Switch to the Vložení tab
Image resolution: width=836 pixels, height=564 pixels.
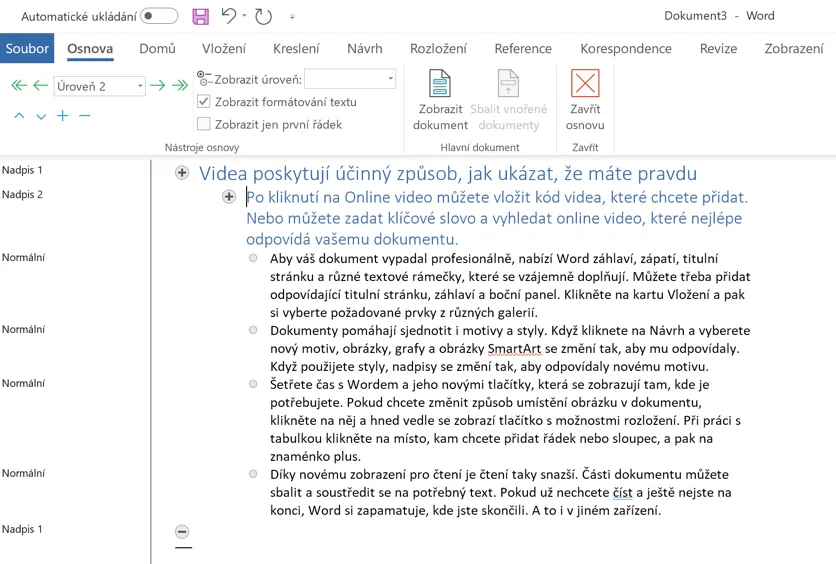[x=224, y=49]
